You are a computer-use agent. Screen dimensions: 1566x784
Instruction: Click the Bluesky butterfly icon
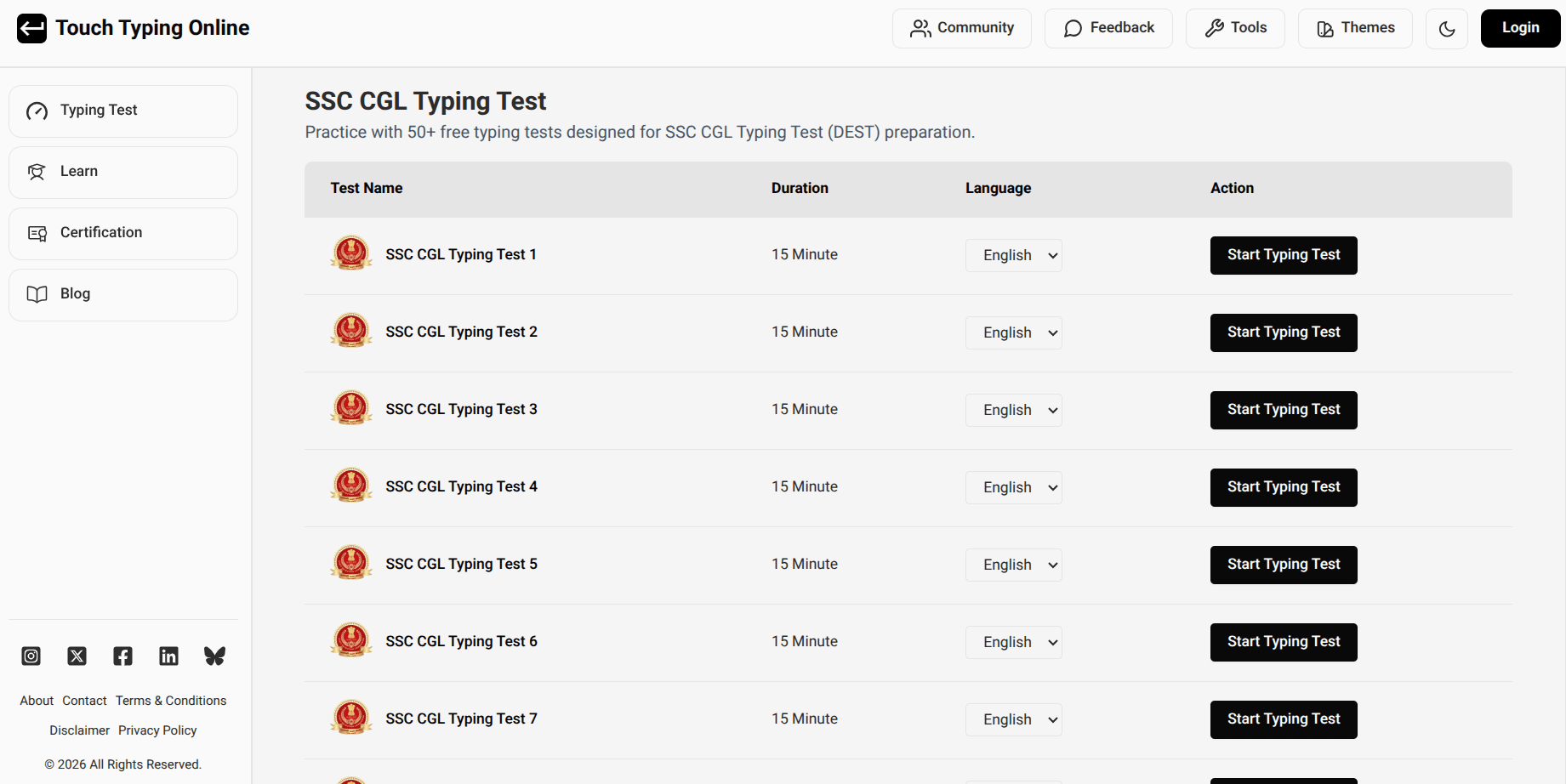[x=214, y=656]
